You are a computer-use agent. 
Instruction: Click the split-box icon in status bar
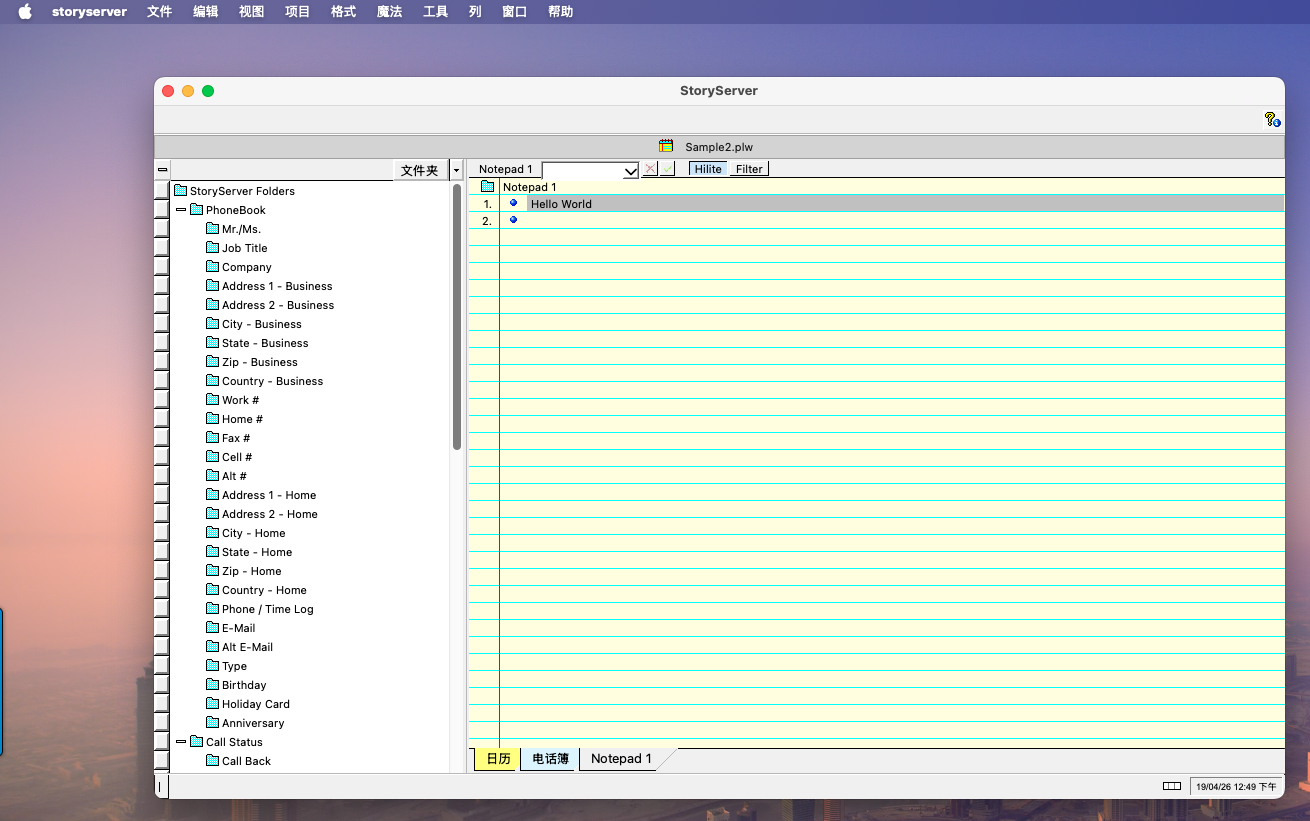[x=1172, y=786]
